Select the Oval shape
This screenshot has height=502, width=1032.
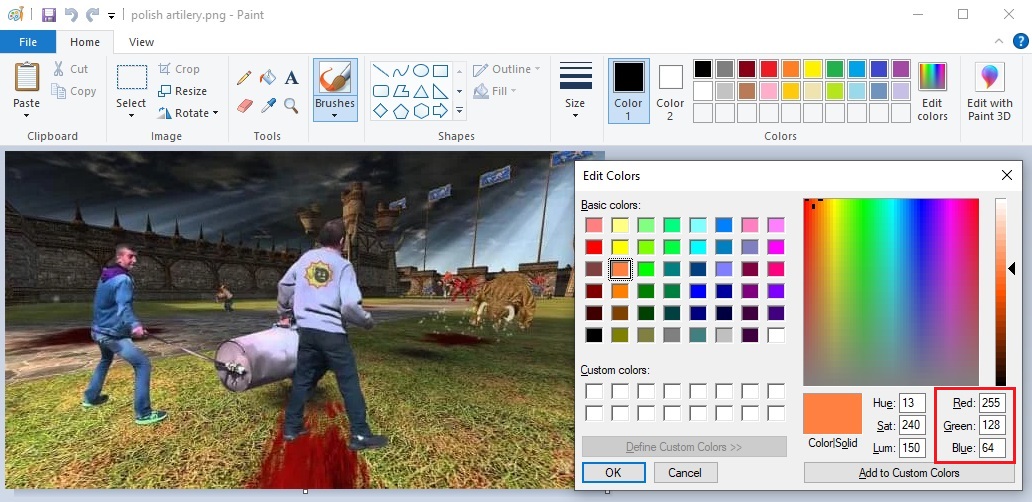(x=421, y=70)
